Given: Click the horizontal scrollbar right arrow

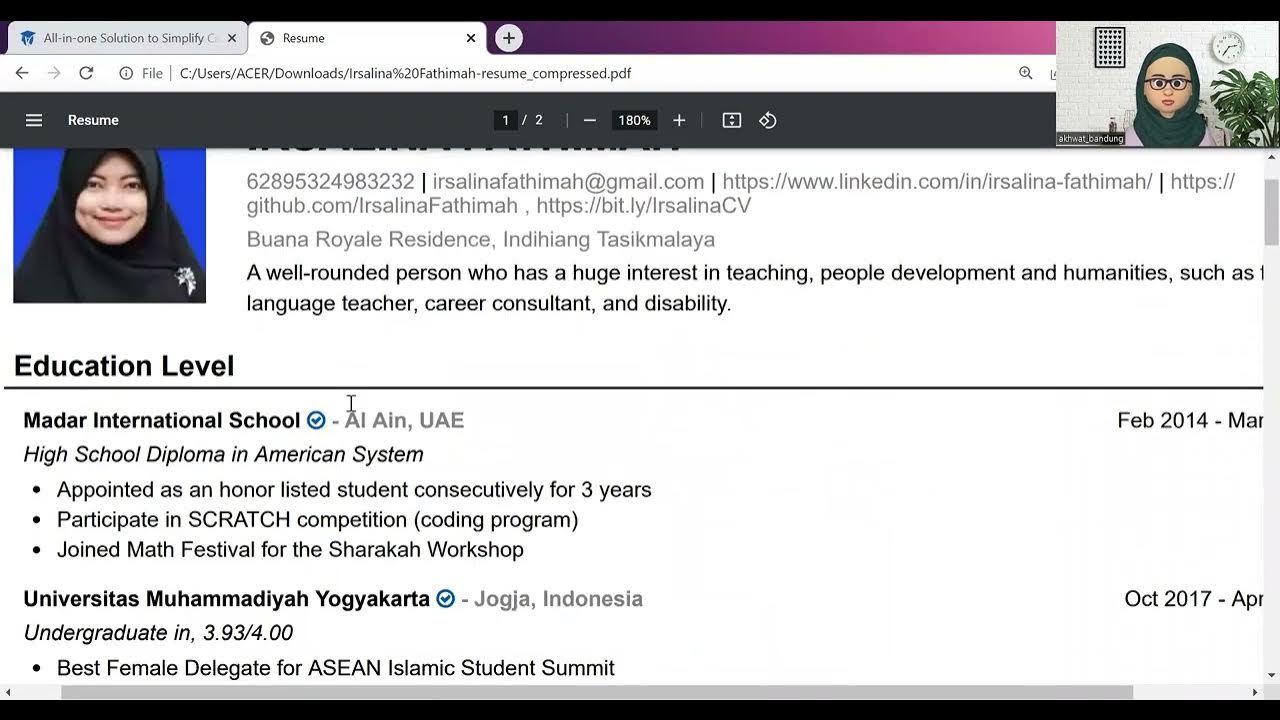Looking at the screenshot, I should click(x=1255, y=692).
